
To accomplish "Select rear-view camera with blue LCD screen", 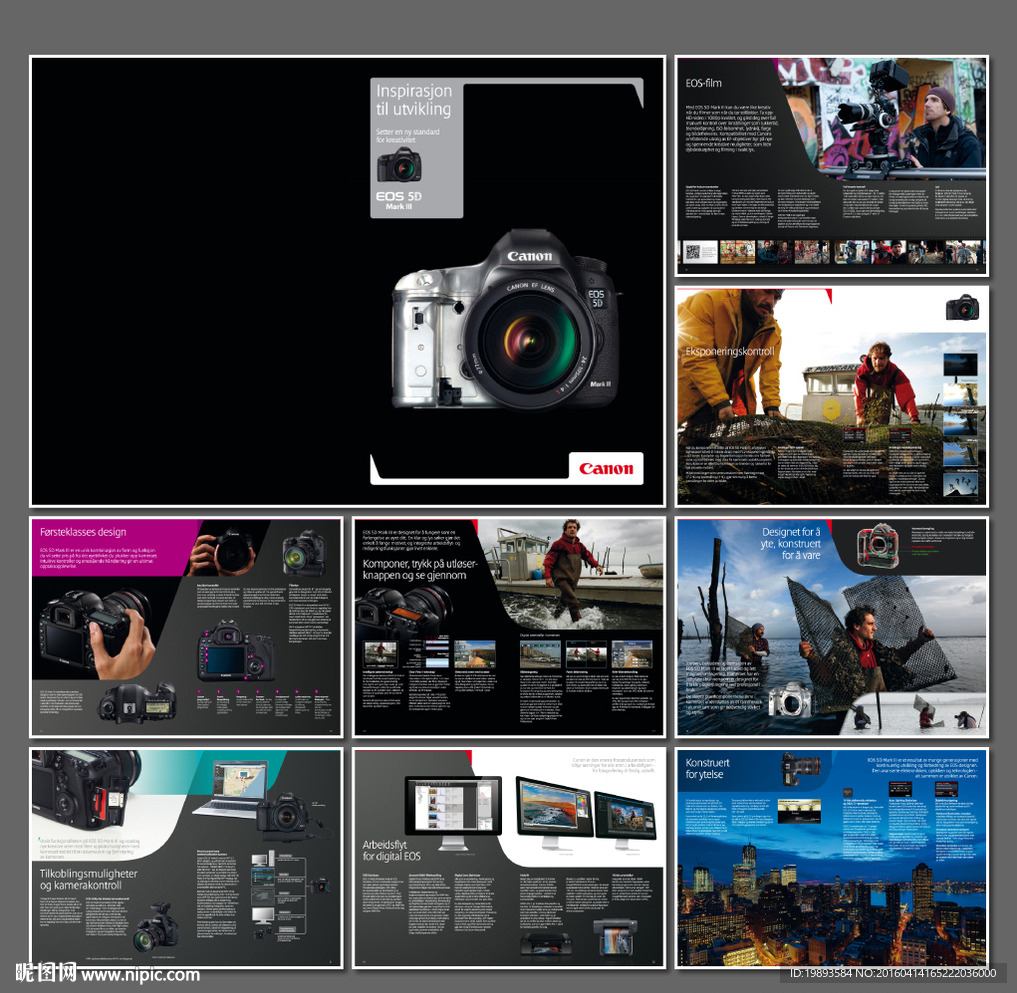I will [x=235, y=651].
